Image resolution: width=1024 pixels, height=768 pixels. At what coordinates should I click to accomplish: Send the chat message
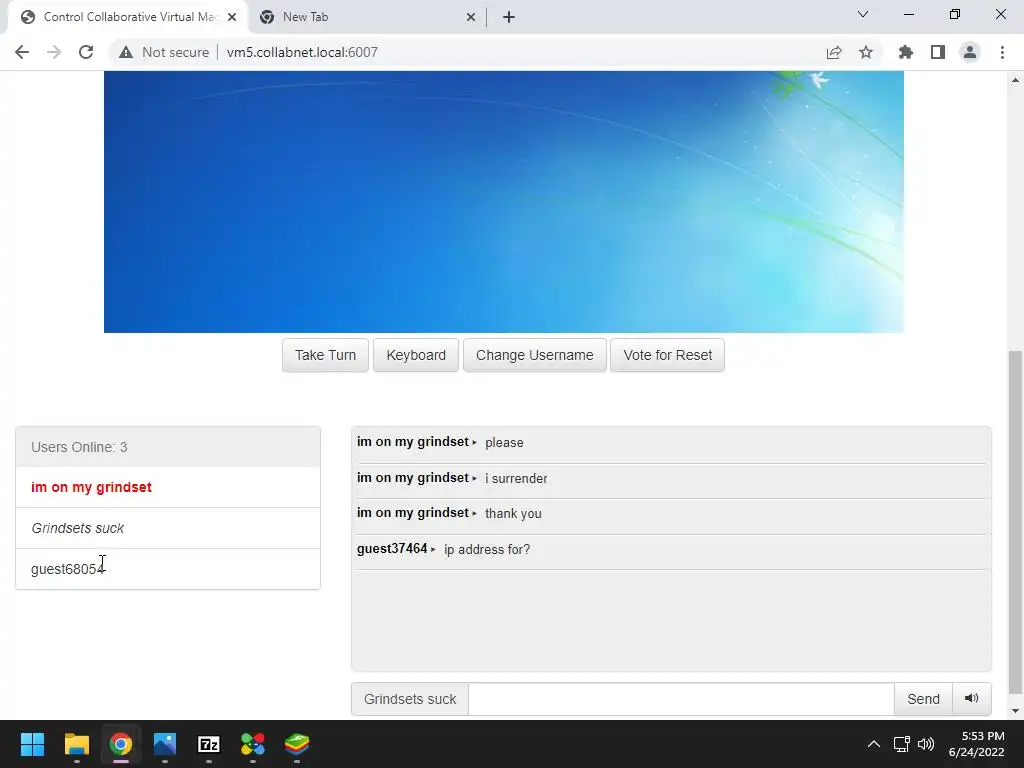(x=923, y=699)
